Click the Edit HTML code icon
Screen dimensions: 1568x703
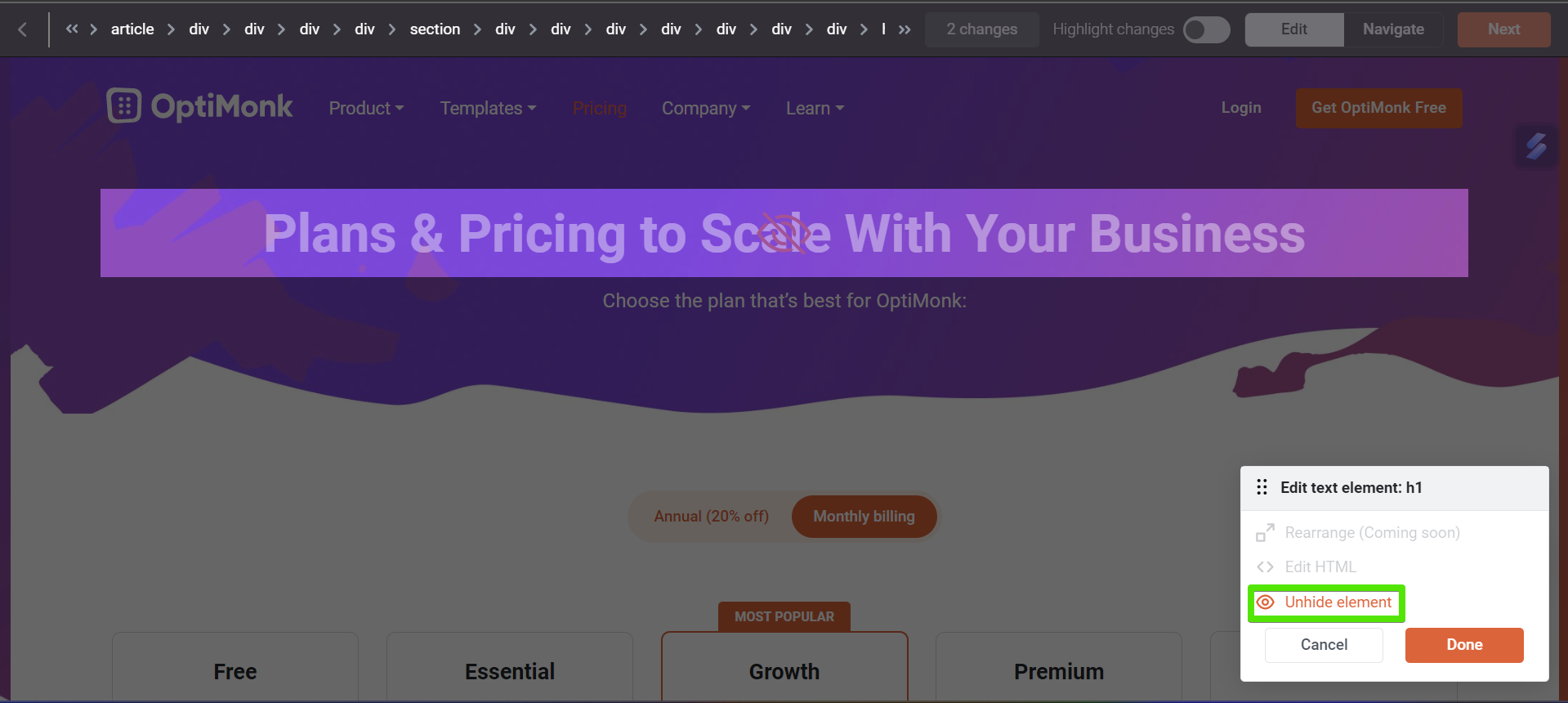point(1265,566)
